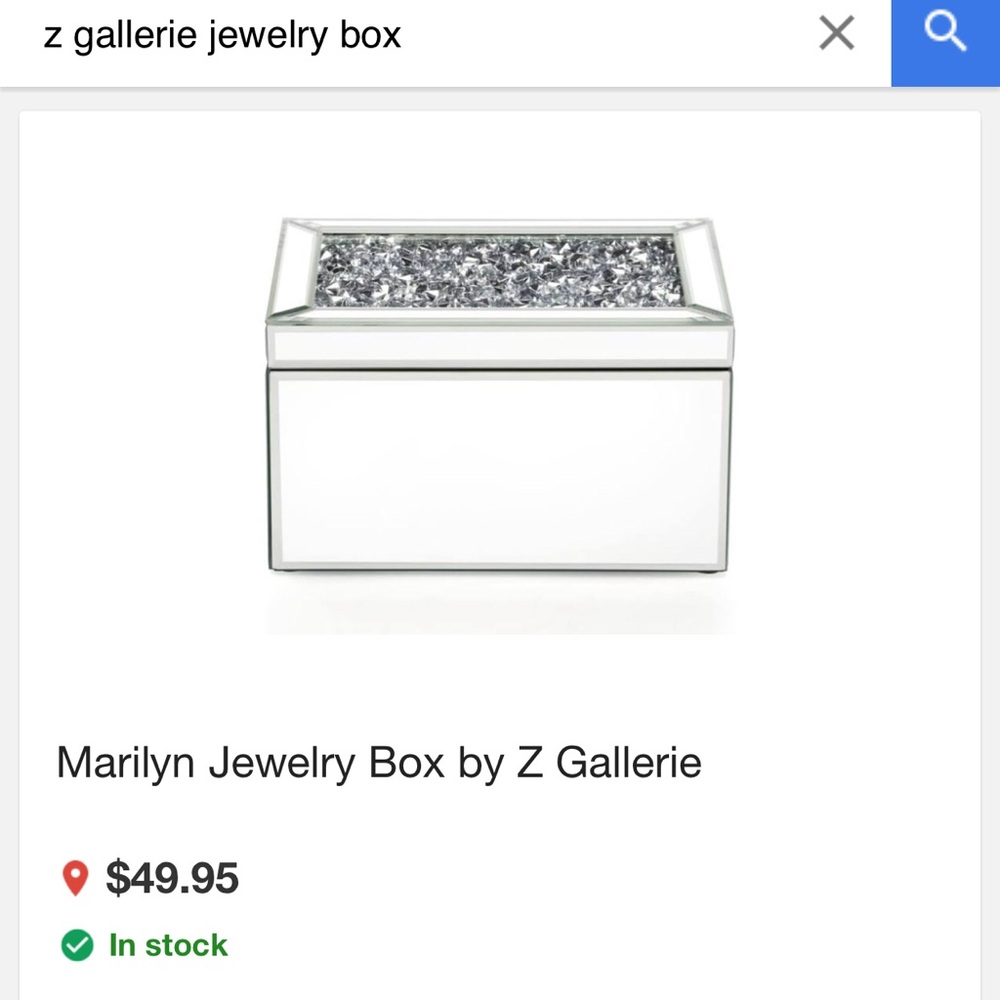Select the search results page area

tap(500, 550)
